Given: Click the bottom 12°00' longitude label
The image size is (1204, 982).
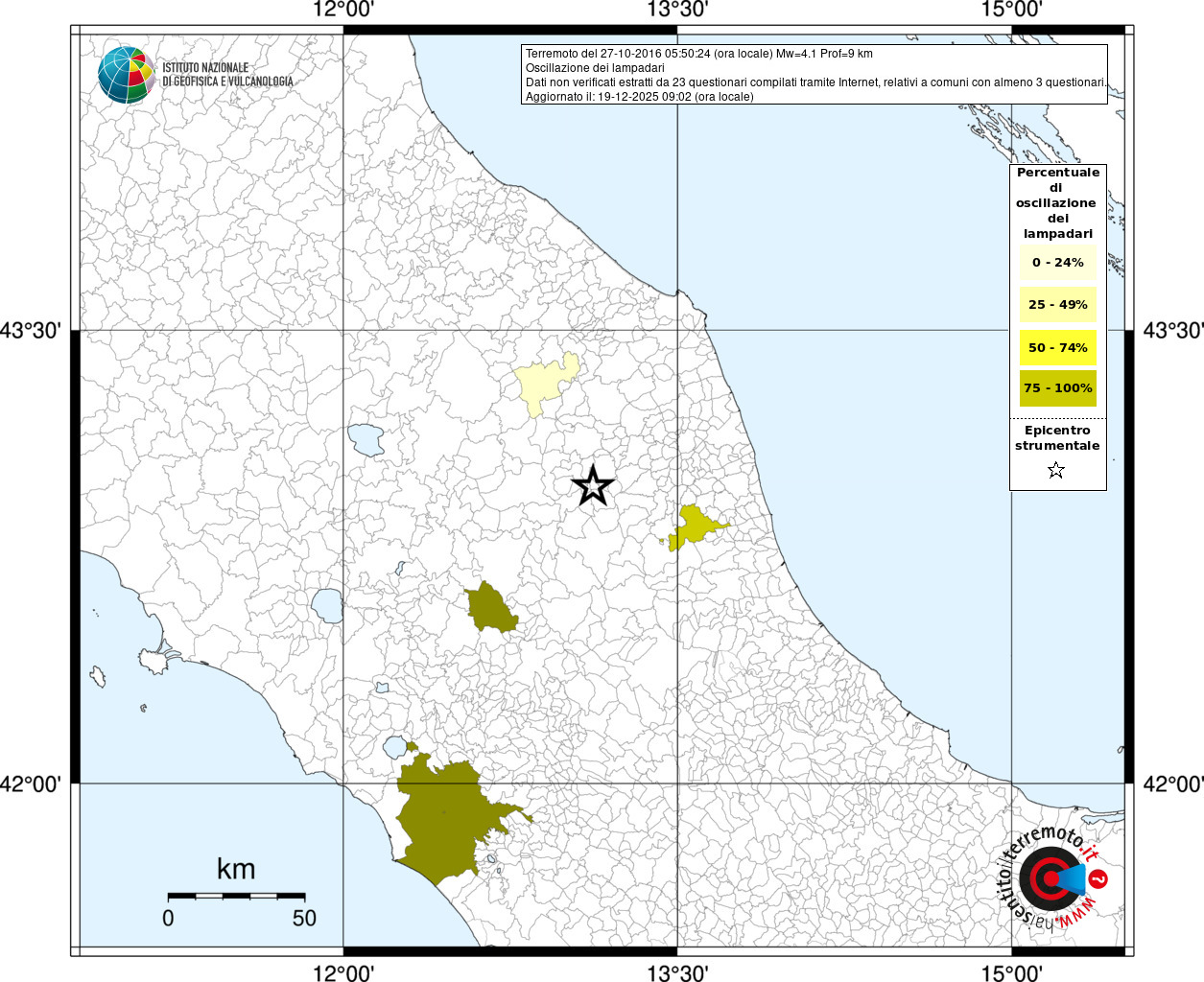Looking at the screenshot, I should point(343,973).
